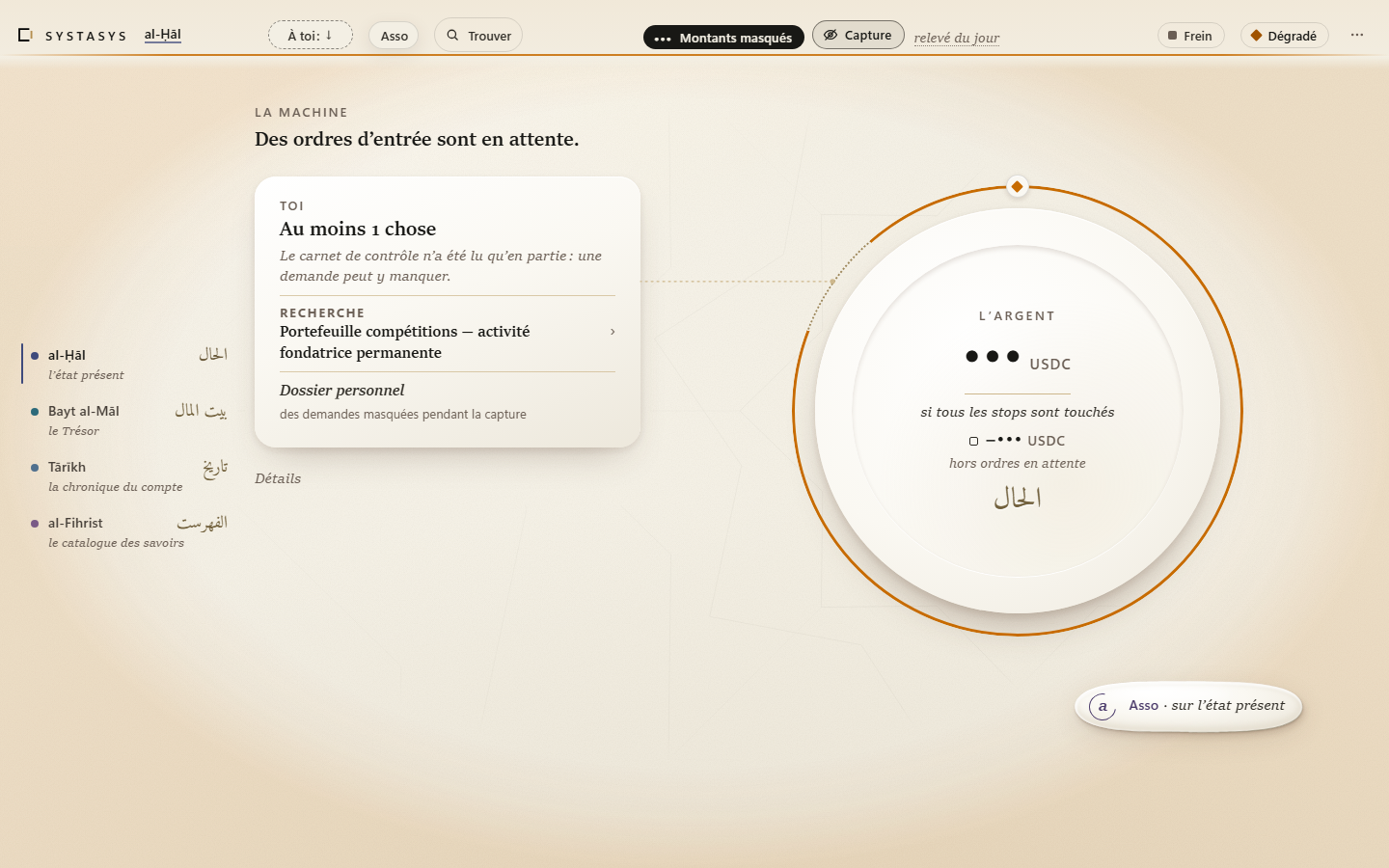
Task: Click the SYSTASYS square logo icon
Action: (25, 35)
